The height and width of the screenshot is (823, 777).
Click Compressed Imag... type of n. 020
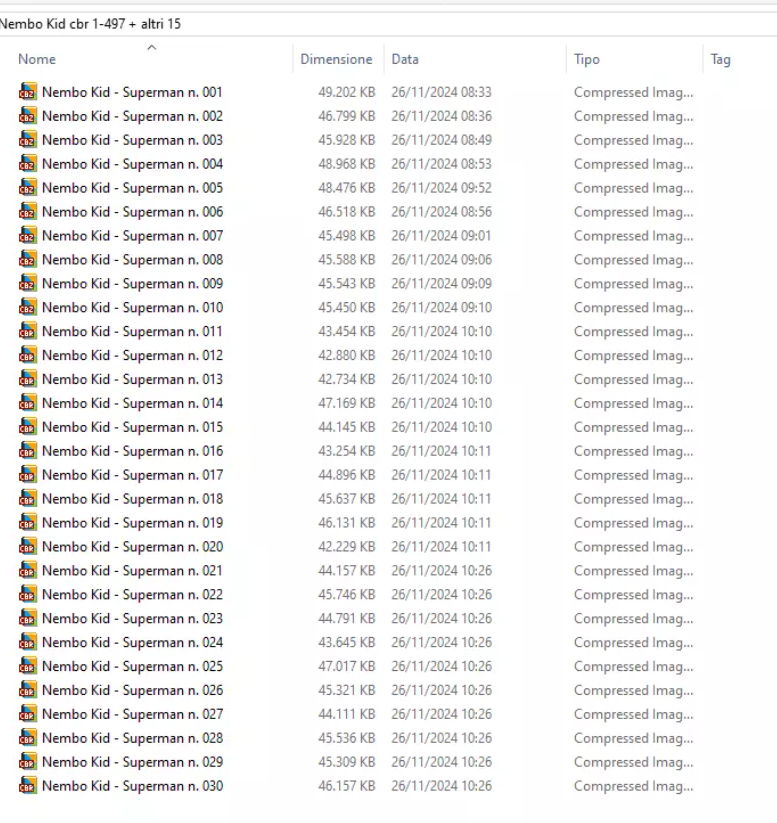pos(633,547)
